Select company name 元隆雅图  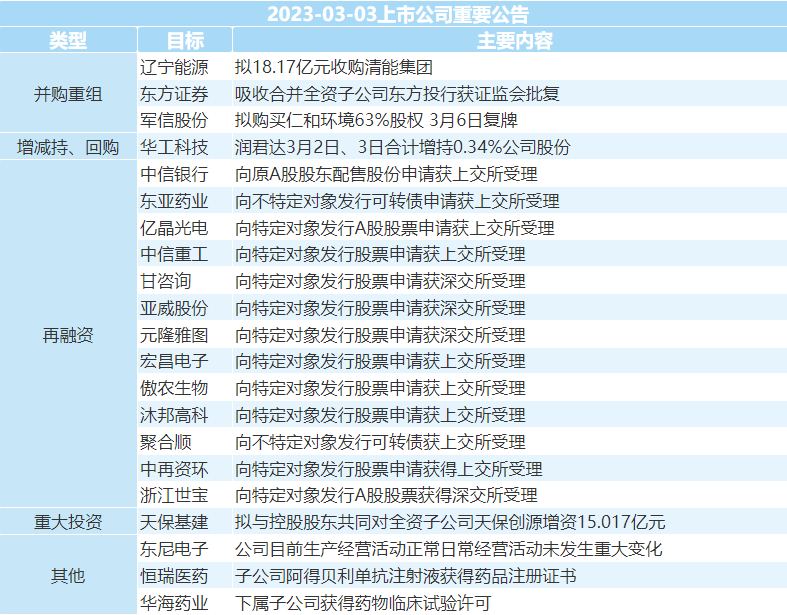click(174, 335)
